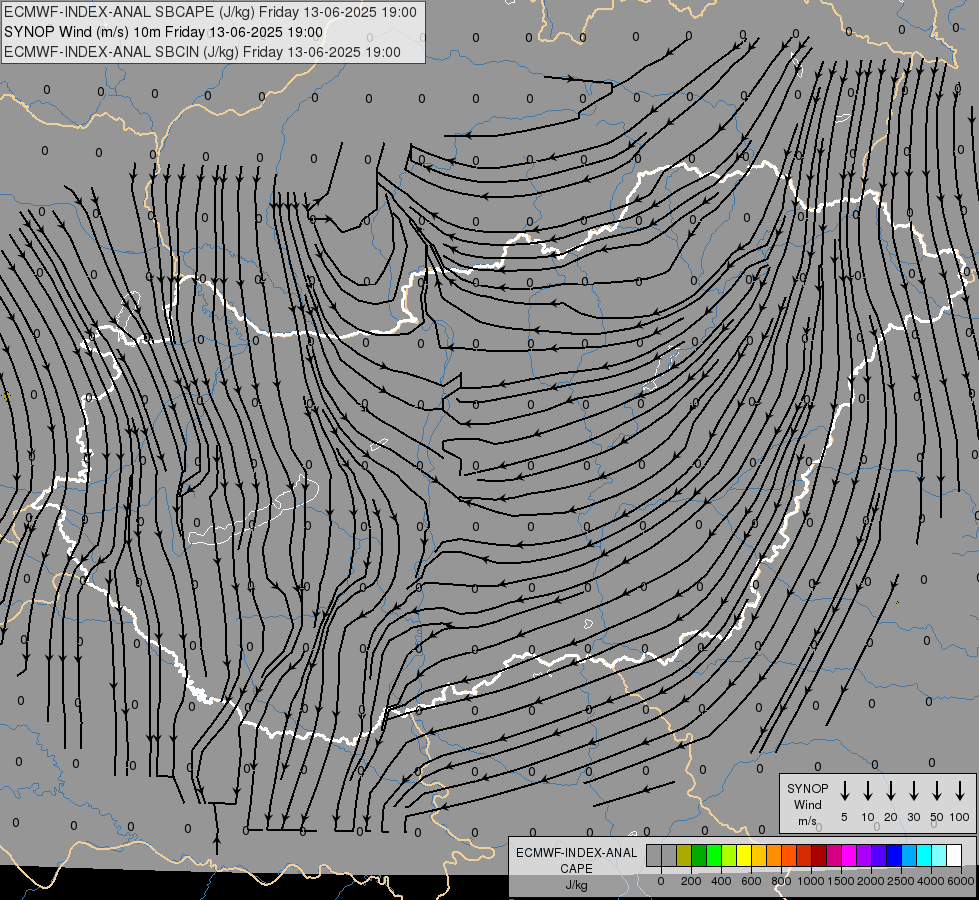The height and width of the screenshot is (900, 979).
Task: Click the ECMWF-INDEX-ANAL CAPE legend label
Action: click(x=576, y=868)
